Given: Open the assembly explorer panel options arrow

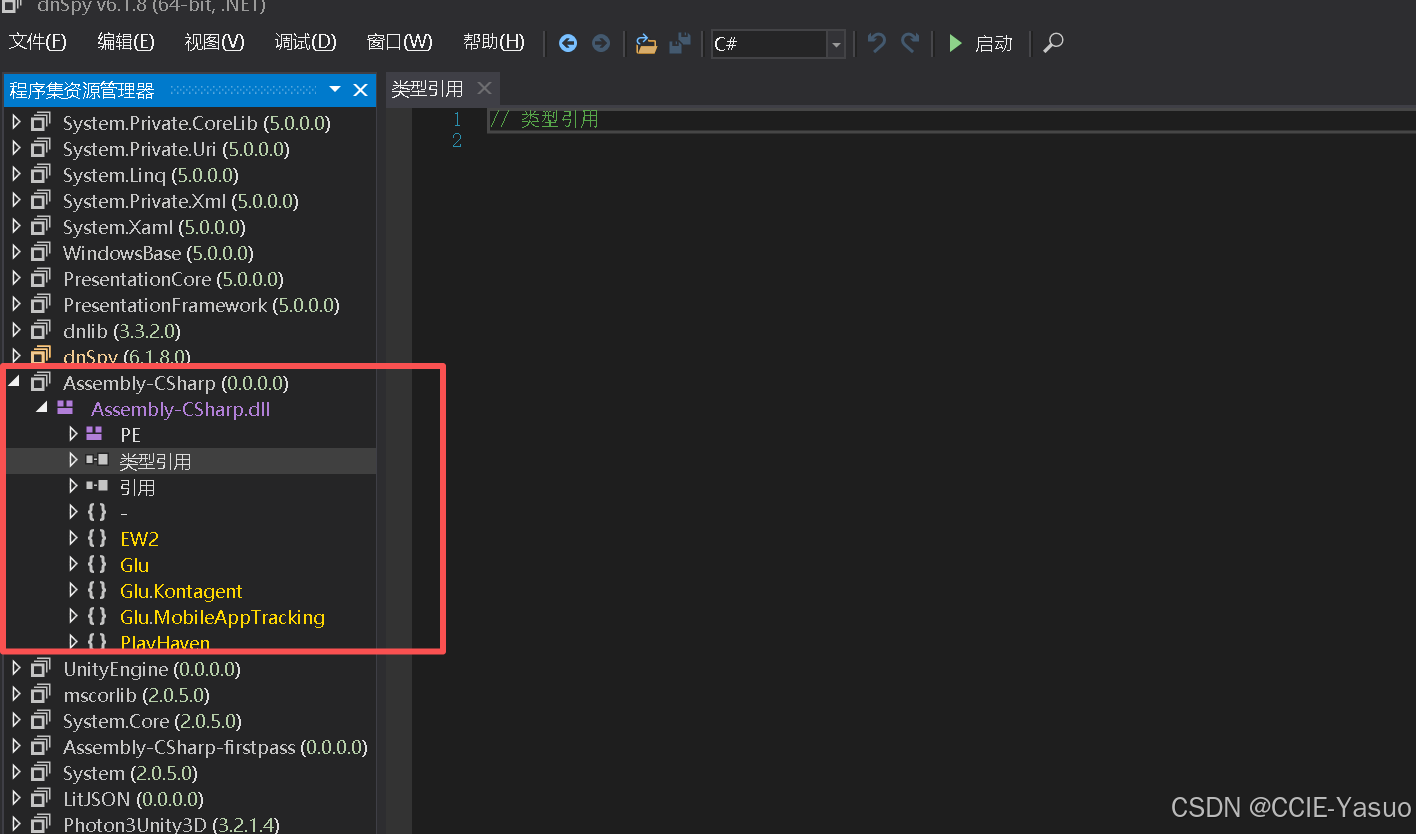Looking at the screenshot, I should pos(335,90).
